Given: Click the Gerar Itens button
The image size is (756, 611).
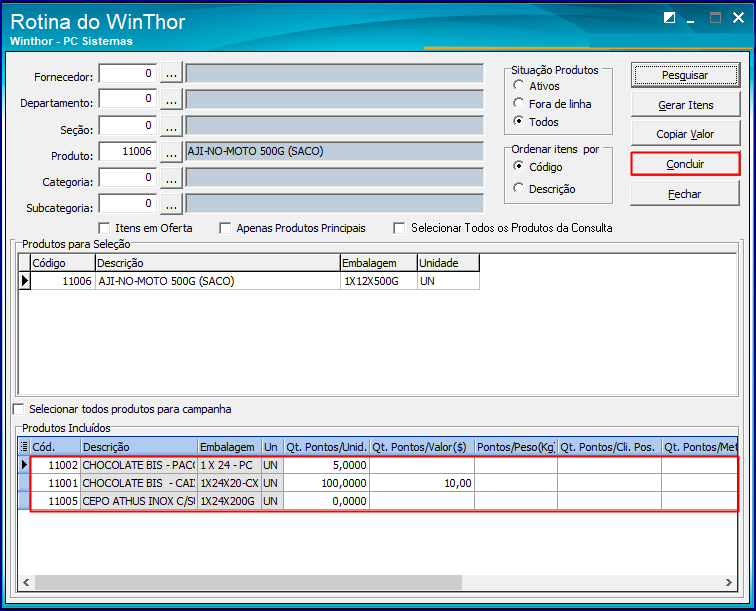Looking at the screenshot, I should click(x=685, y=105).
